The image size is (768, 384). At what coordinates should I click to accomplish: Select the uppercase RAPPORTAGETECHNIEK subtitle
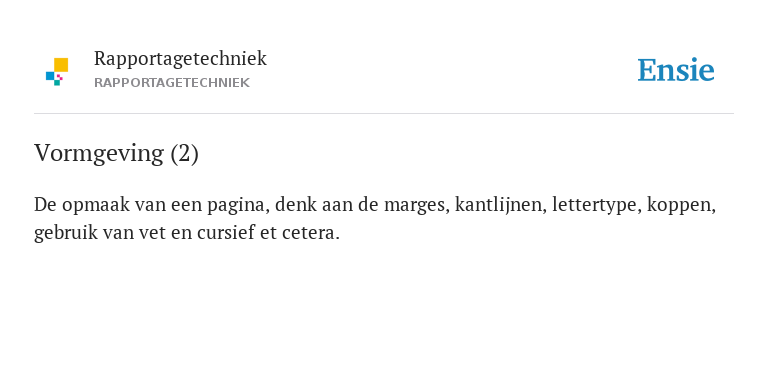[172, 83]
